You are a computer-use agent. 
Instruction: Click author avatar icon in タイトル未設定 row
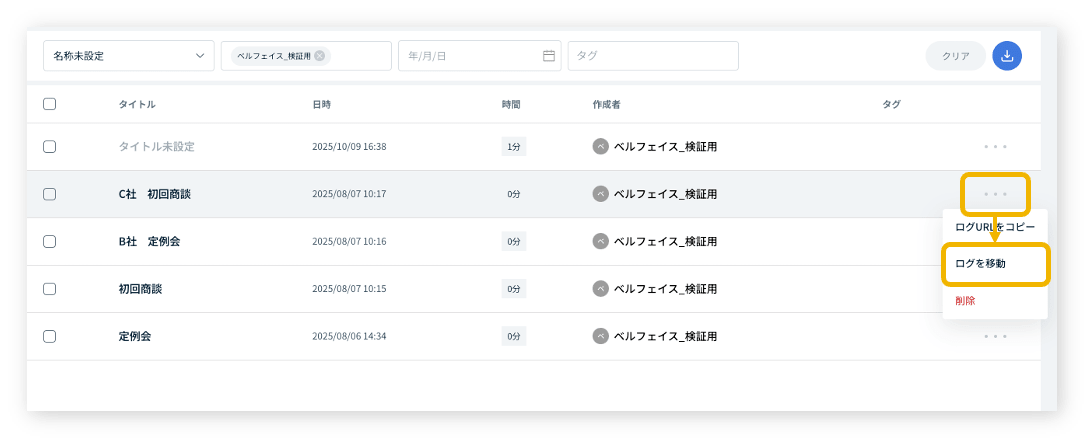[600, 146]
